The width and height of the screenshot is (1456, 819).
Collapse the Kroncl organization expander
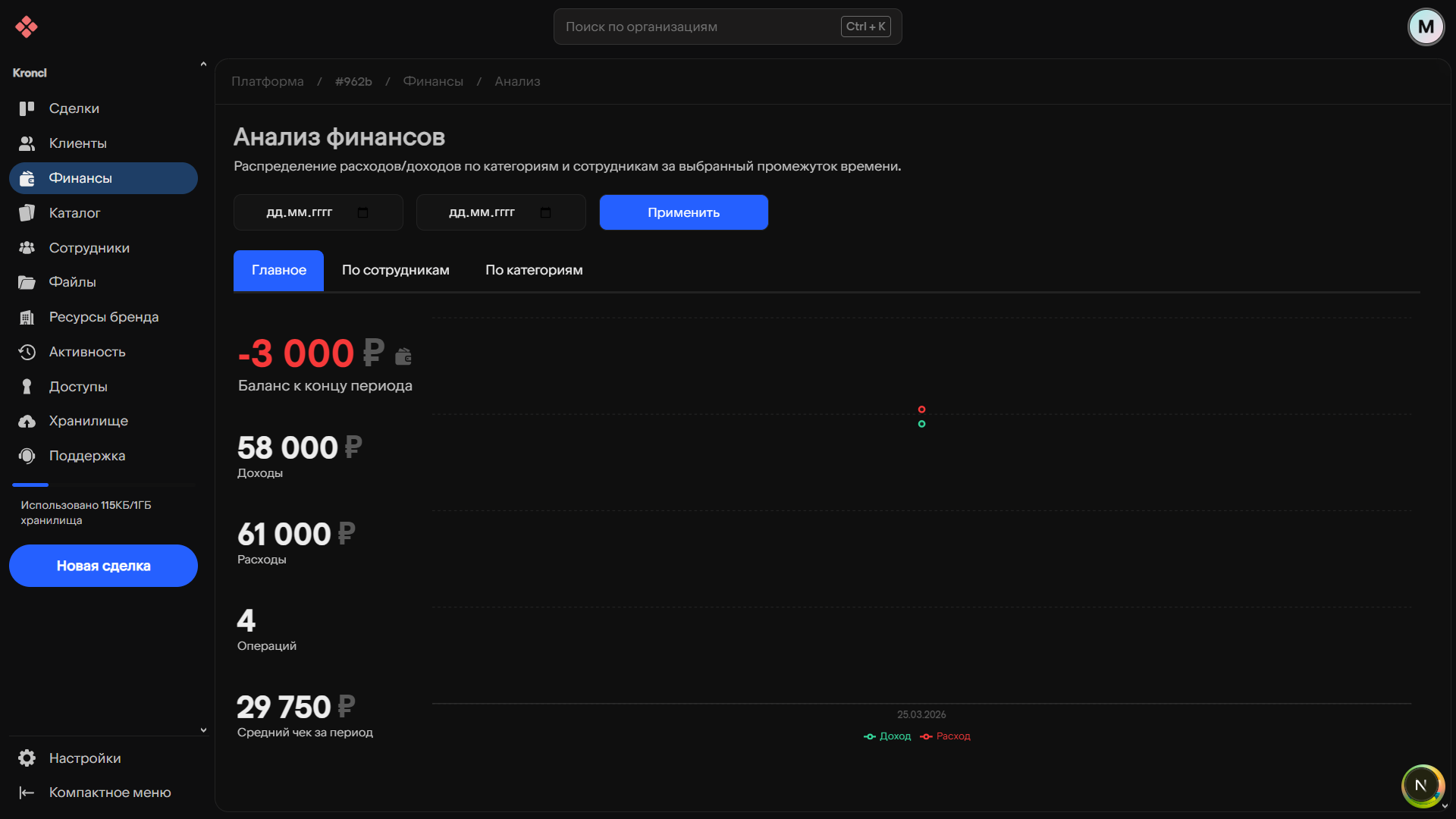pos(203,65)
